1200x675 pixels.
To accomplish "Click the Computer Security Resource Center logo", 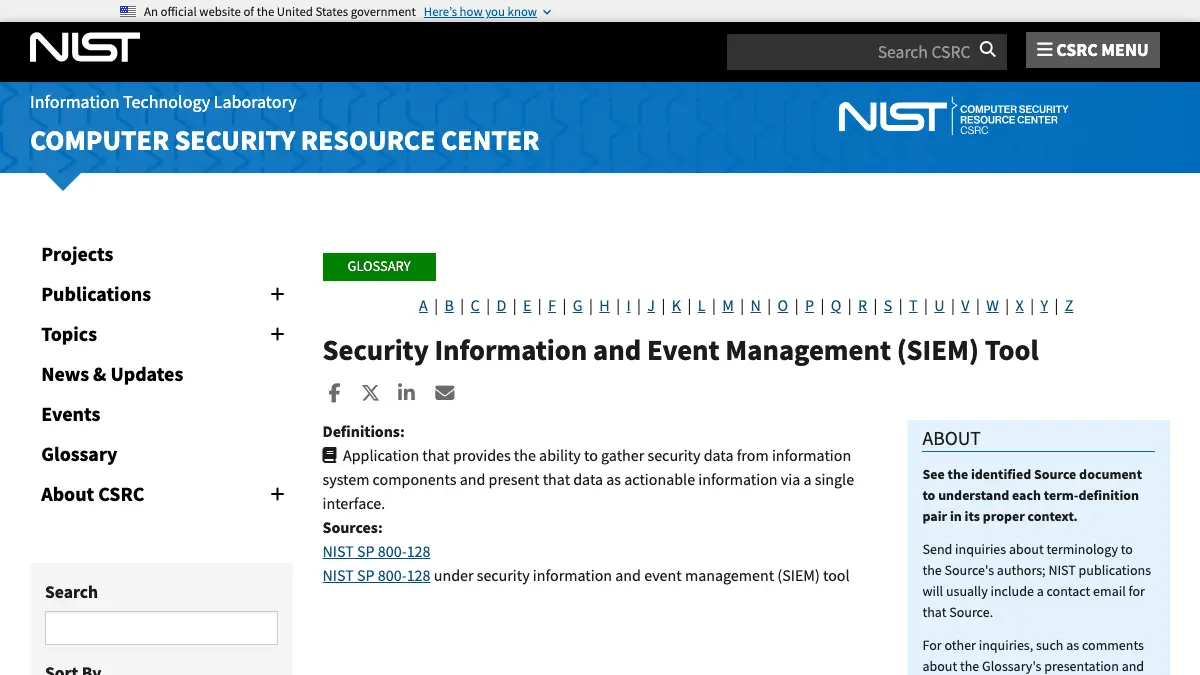I will [x=953, y=117].
